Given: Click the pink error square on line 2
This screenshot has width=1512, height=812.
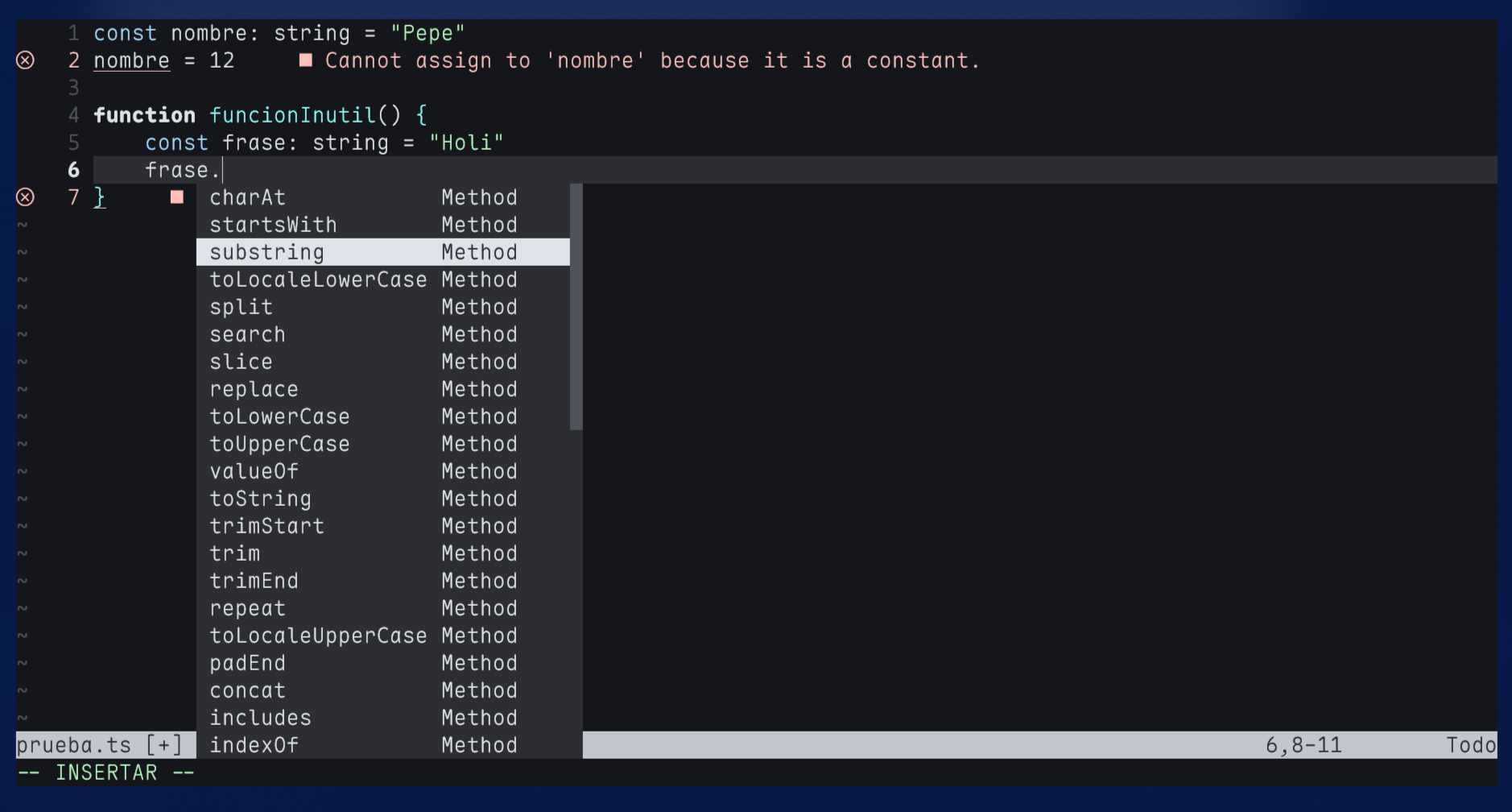Looking at the screenshot, I should (x=306, y=60).
